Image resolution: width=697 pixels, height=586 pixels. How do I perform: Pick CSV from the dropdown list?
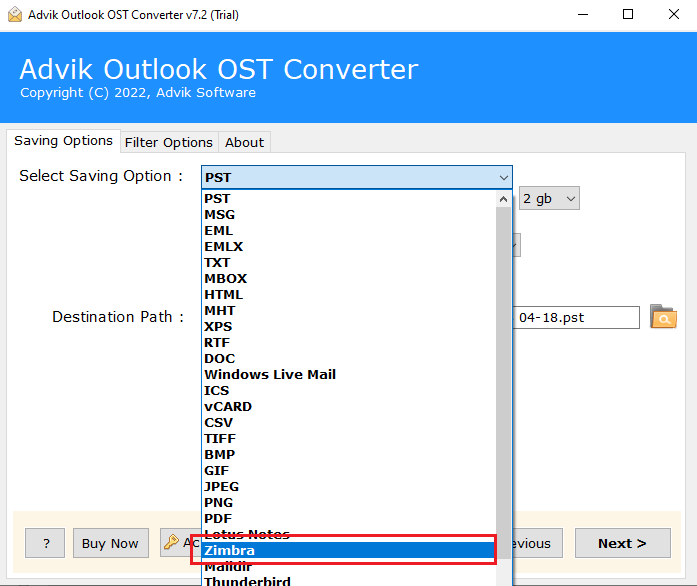click(x=348, y=422)
